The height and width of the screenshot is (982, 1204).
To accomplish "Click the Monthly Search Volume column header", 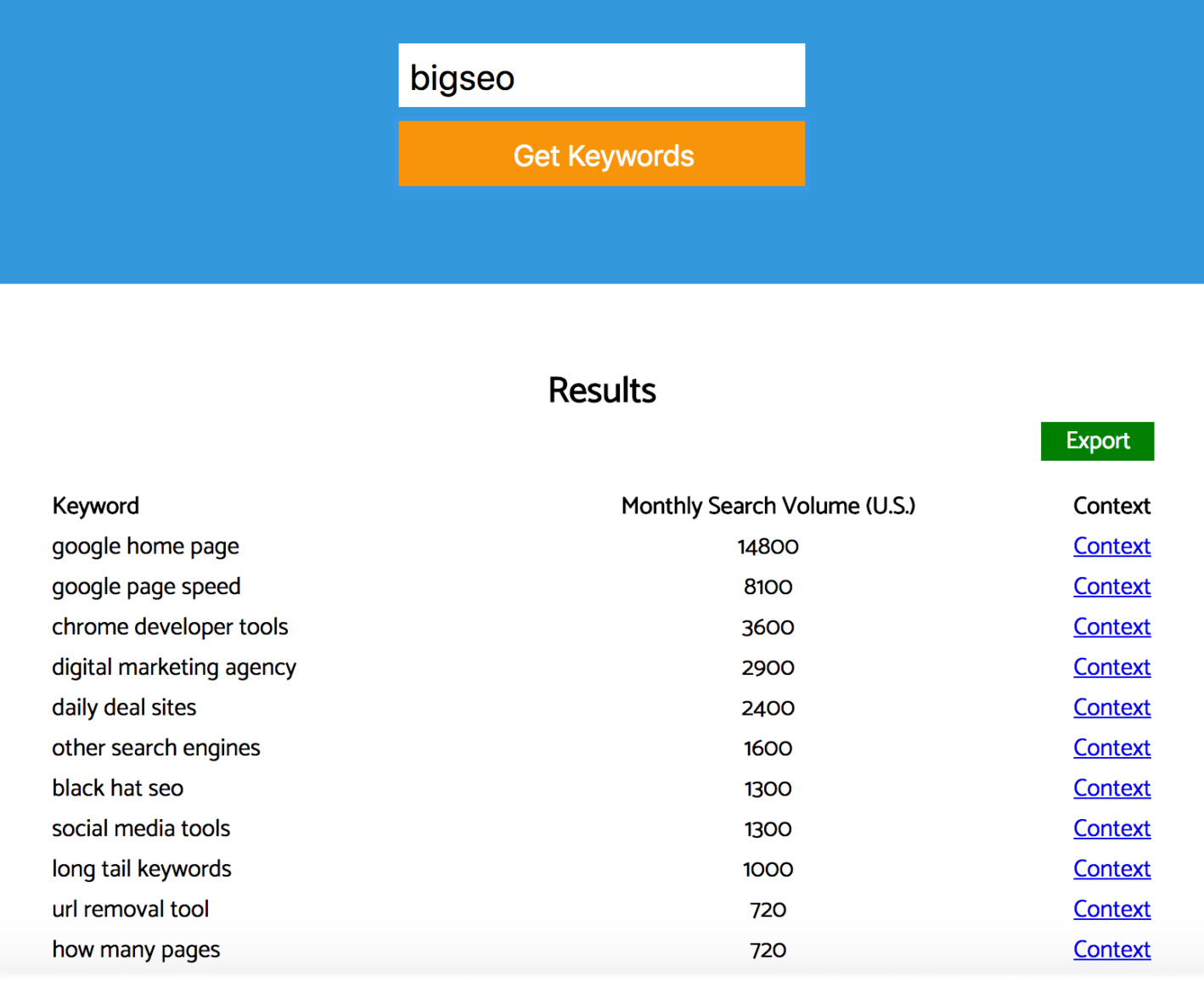I will tap(768, 506).
